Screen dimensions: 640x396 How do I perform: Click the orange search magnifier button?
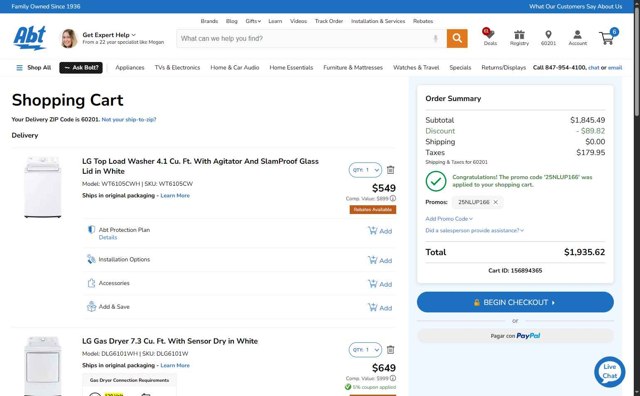[457, 38]
